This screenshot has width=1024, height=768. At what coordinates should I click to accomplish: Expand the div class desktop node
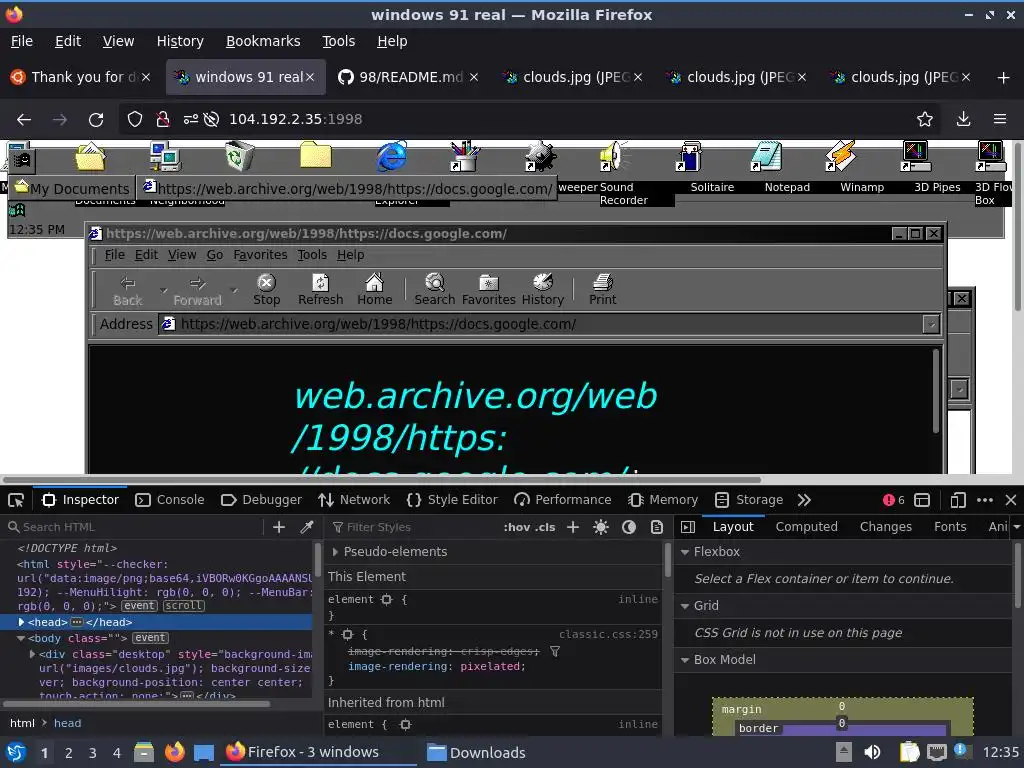[32, 654]
